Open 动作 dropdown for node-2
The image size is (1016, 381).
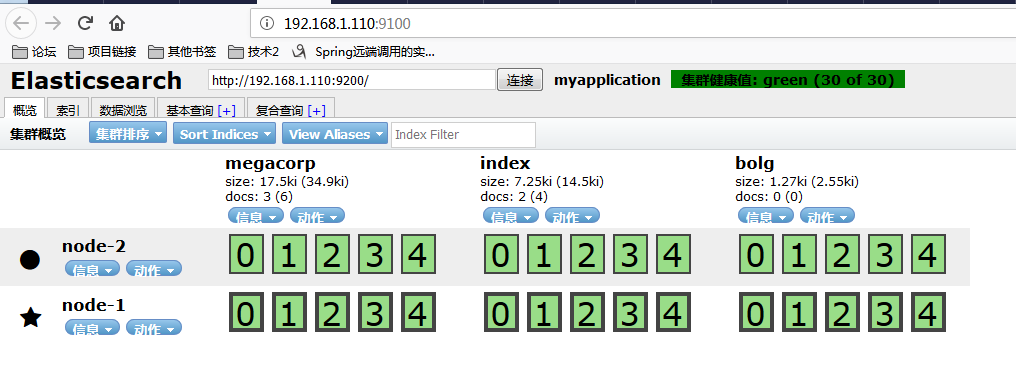pyautogui.click(x=154, y=269)
